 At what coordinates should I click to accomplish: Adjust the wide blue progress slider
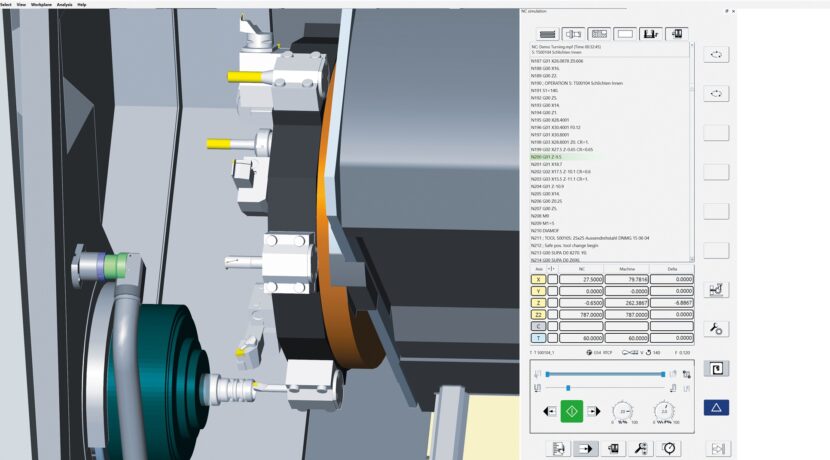click(x=605, y=374)
